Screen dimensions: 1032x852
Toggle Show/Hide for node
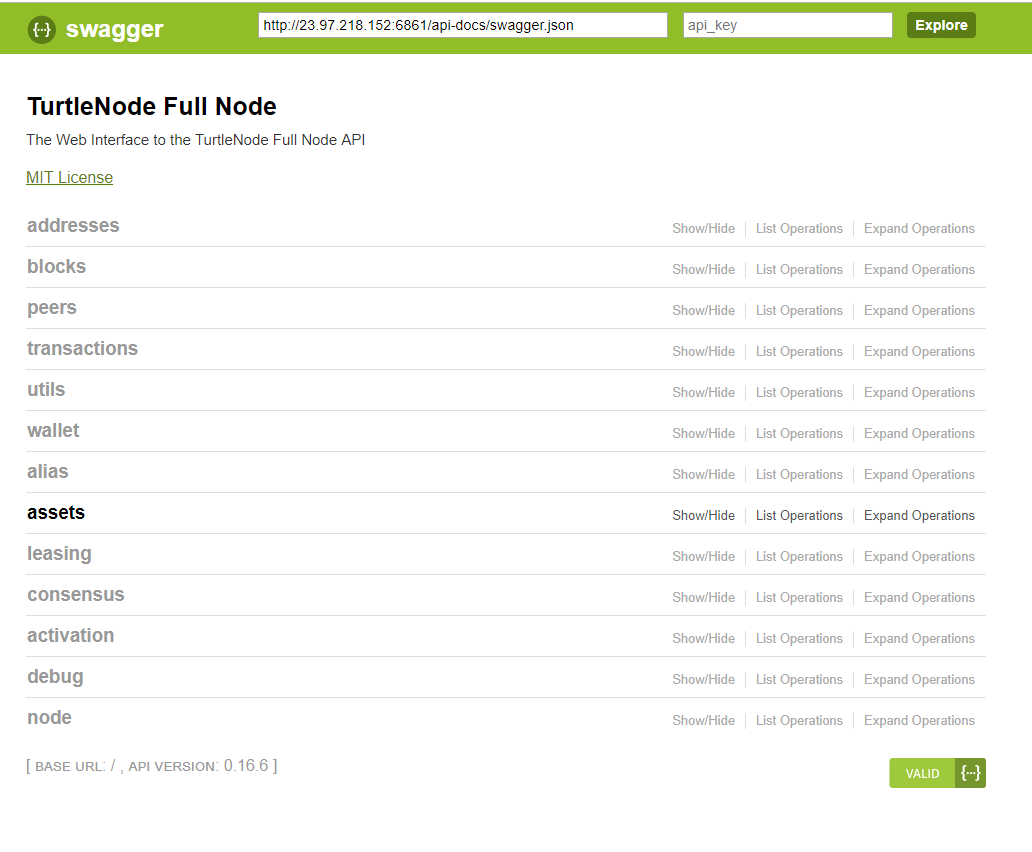[704, 720]
